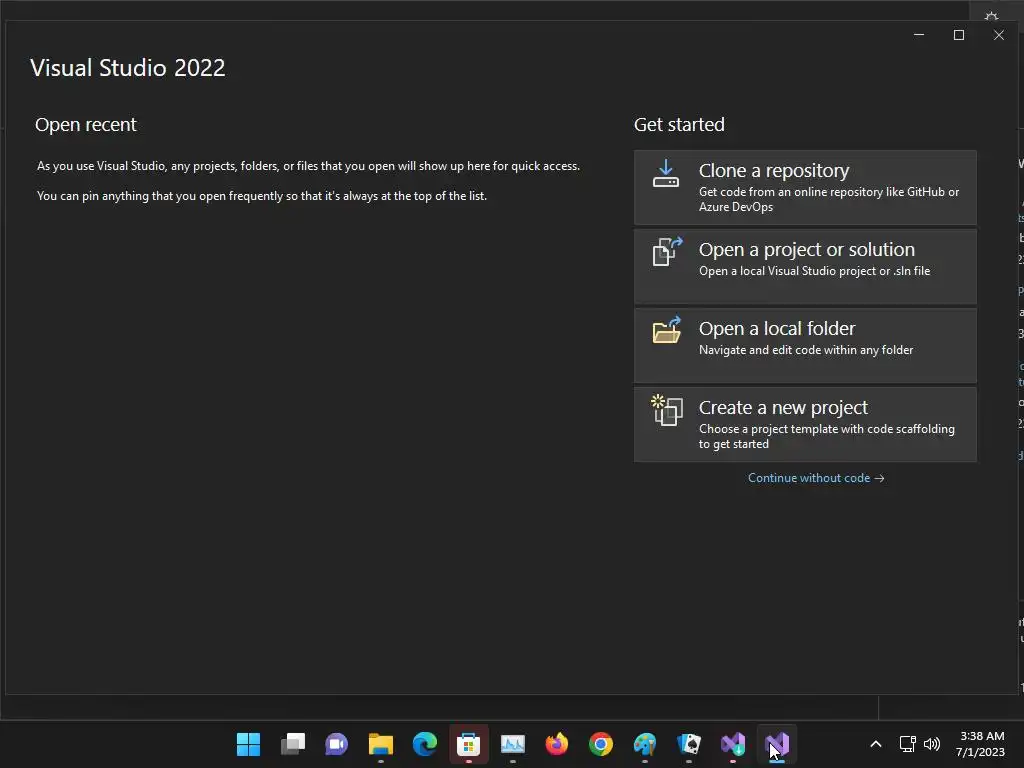Click 'Open a local Visual Studio project' description
The image size is (1024, 768).
pyautogui.click(x=814, y=271)
